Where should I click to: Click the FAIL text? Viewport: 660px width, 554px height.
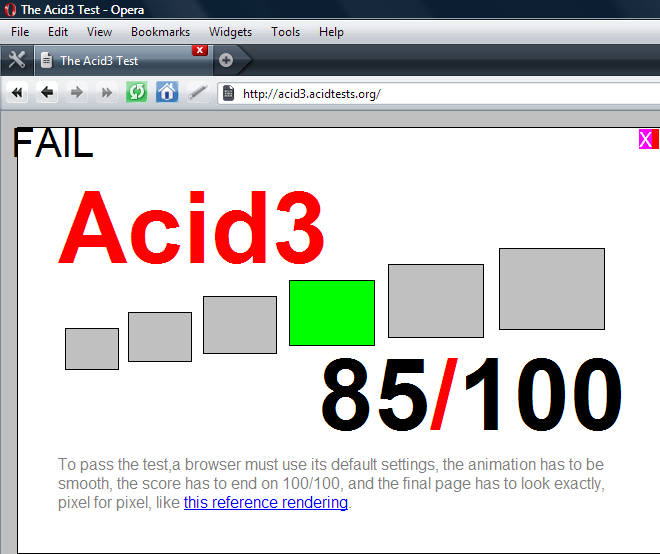tap(53, 143)
